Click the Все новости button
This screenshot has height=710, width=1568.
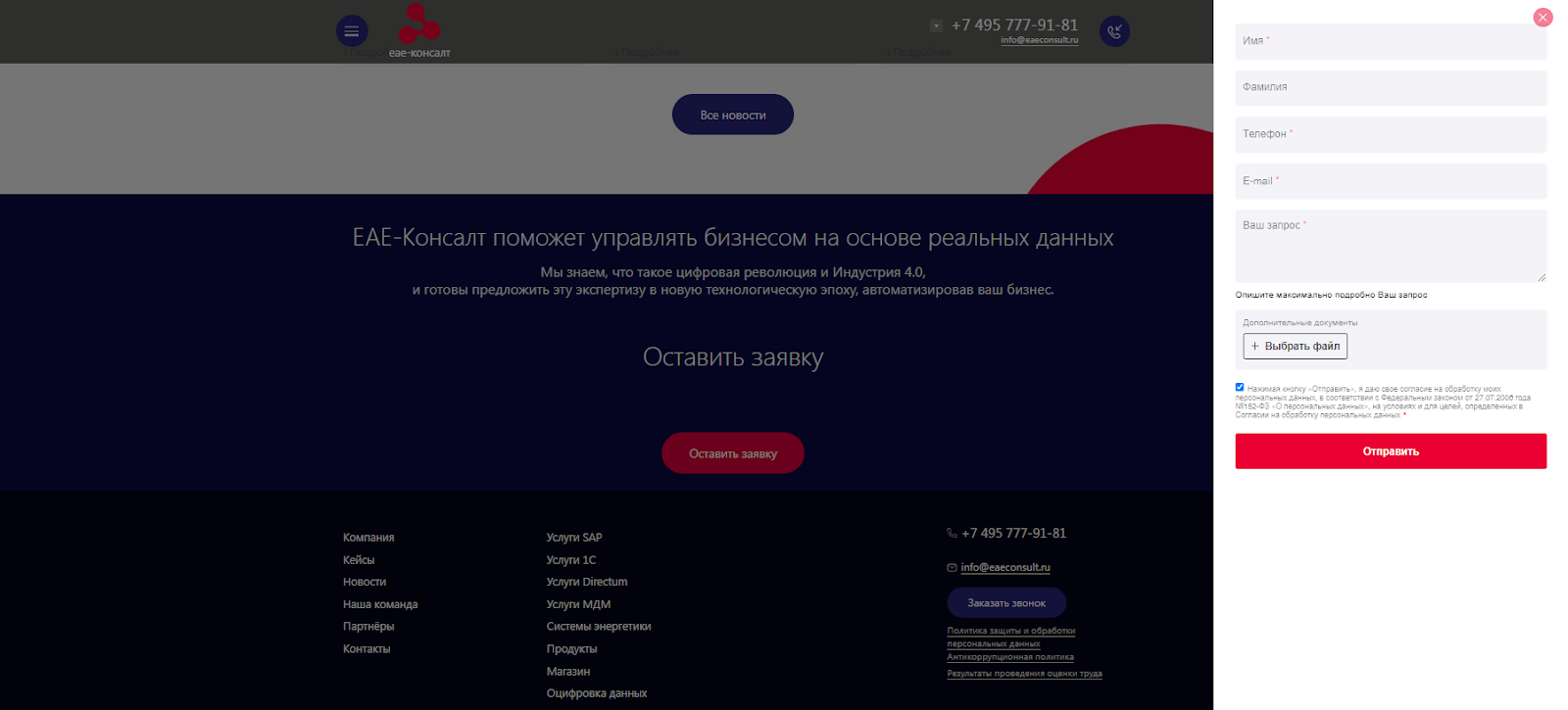pos(733,115)
